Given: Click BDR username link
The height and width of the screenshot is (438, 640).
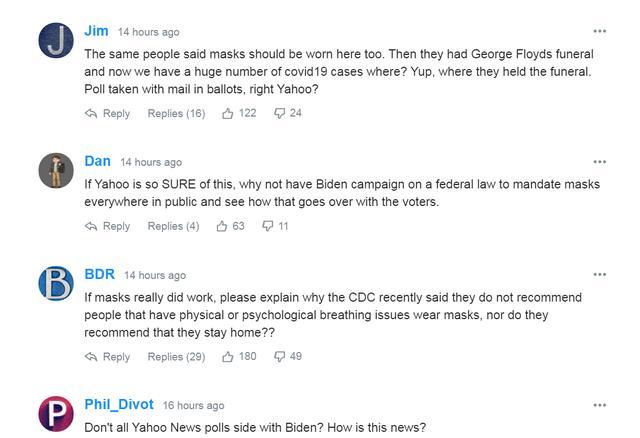Looking at the screenshot, I should point(99,274).
